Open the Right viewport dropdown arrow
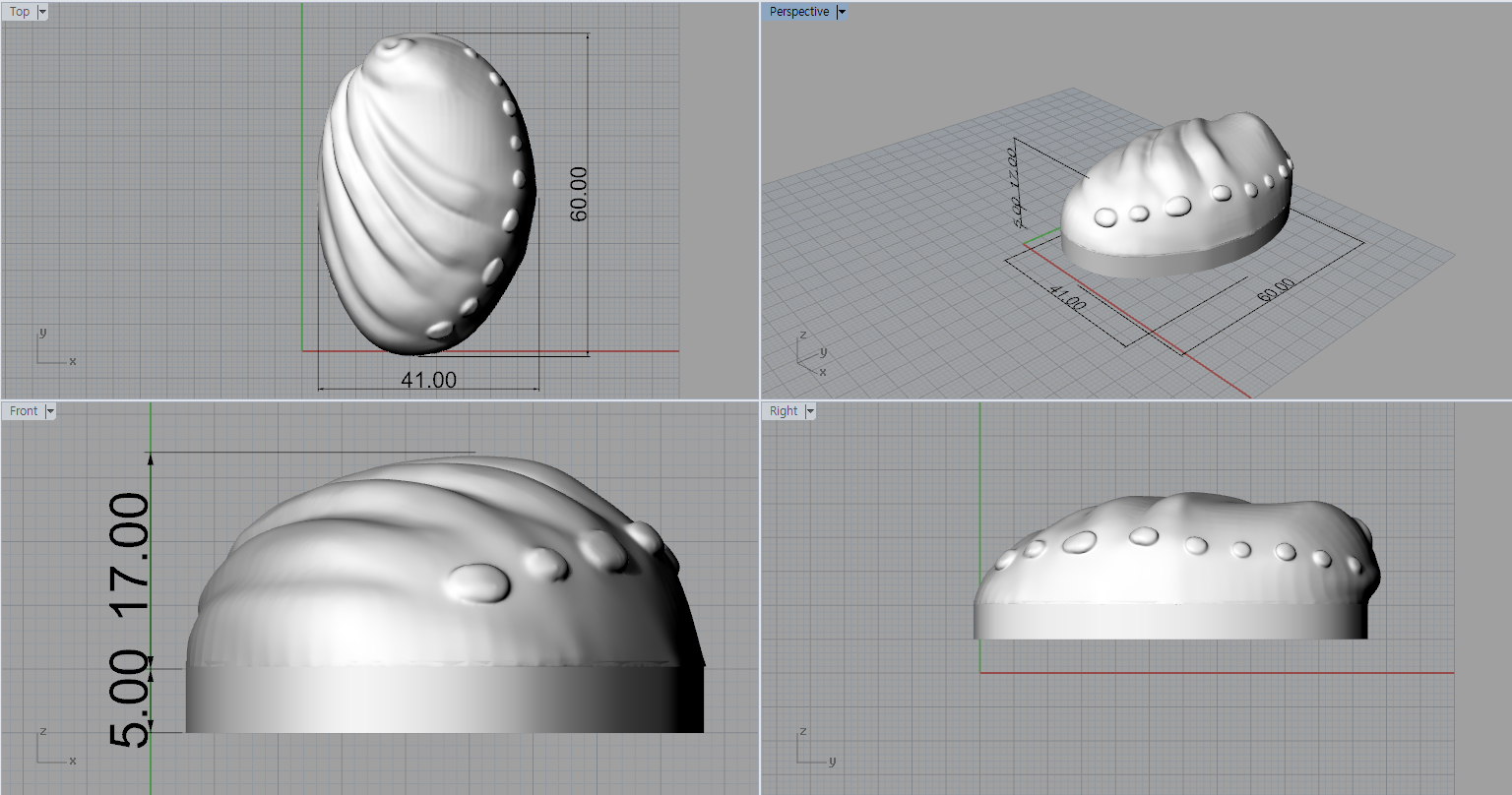Image resolution: width=1512 pixels, height=795 pixels. (x=810, y=411)
